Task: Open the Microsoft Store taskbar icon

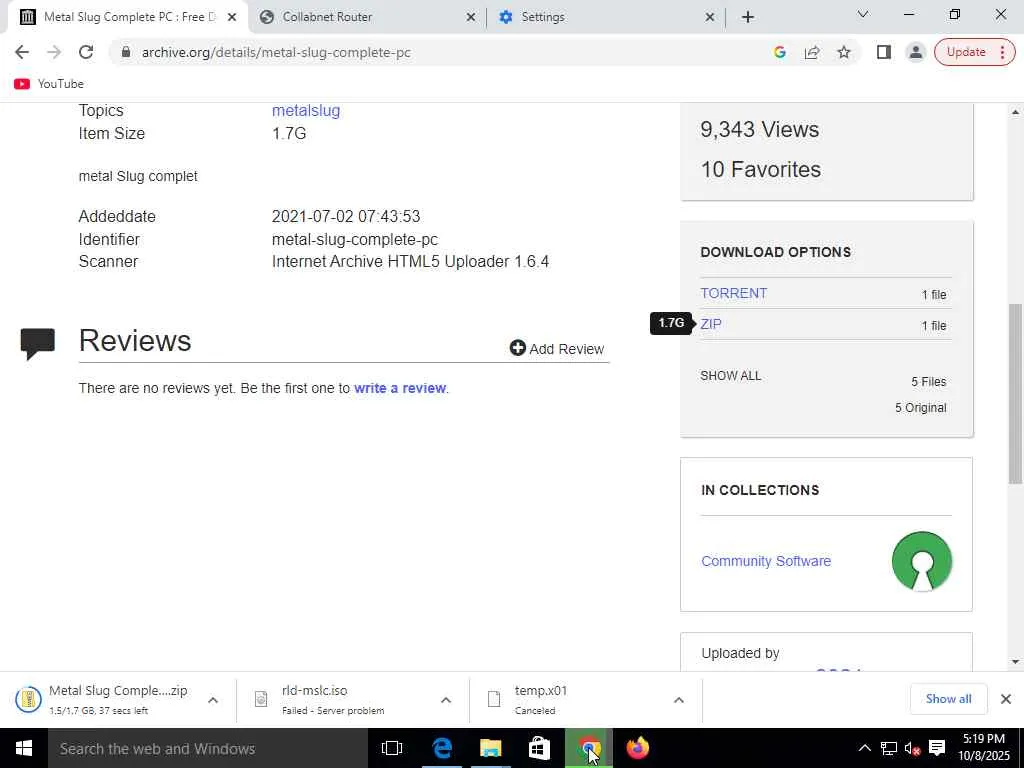Action: pyautogui.click(x=539, y=748)
